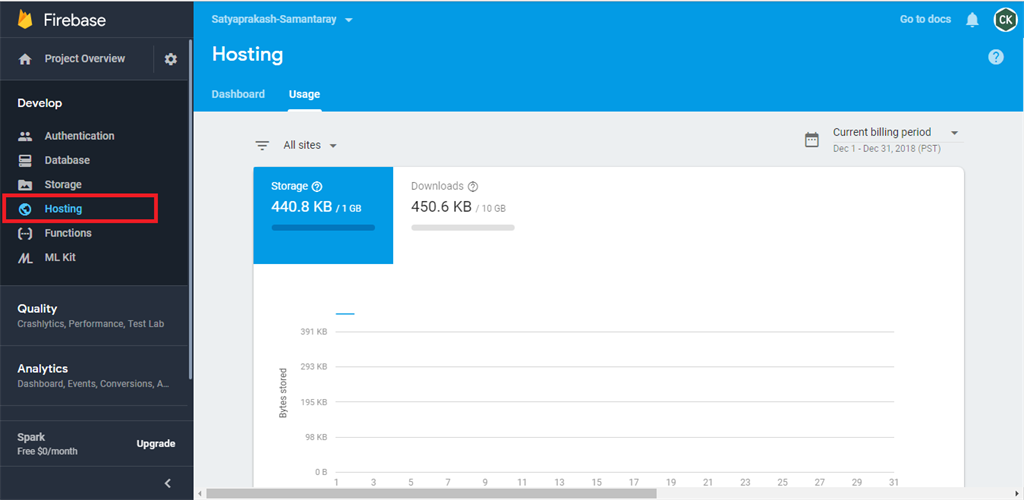Open project selector Satyaprakash-Samantaray dropdown
The height and width of the screenshot is (500, 1024).
[282, 20]
